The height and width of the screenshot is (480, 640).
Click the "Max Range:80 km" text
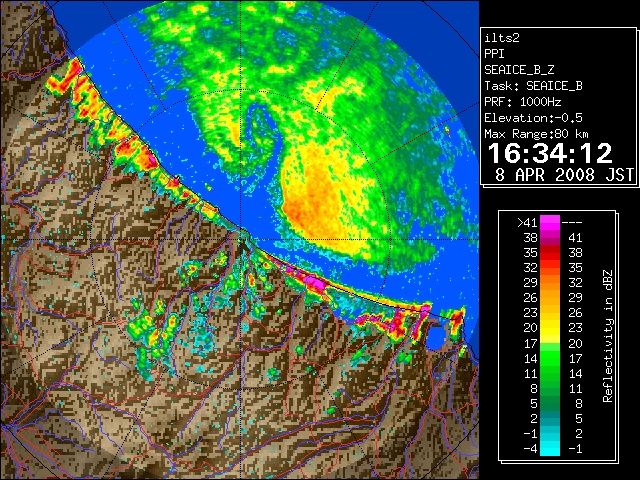coord(536,134)
